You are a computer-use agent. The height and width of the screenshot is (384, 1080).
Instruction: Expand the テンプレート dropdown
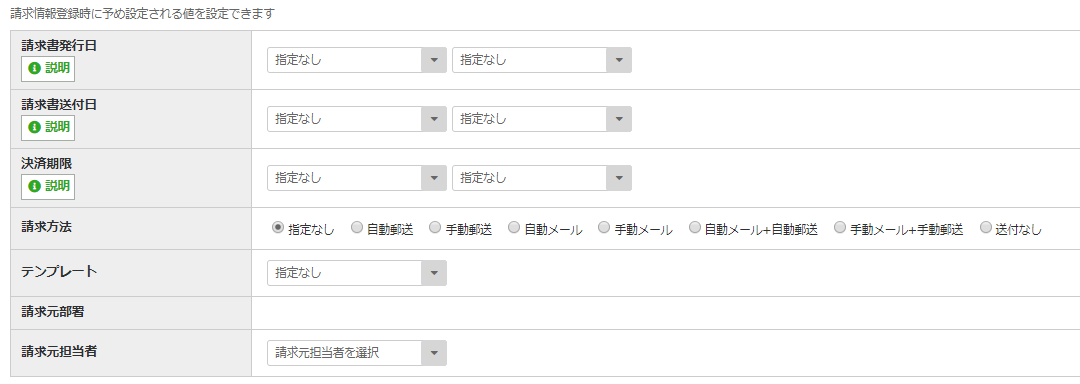pos(357,273)
